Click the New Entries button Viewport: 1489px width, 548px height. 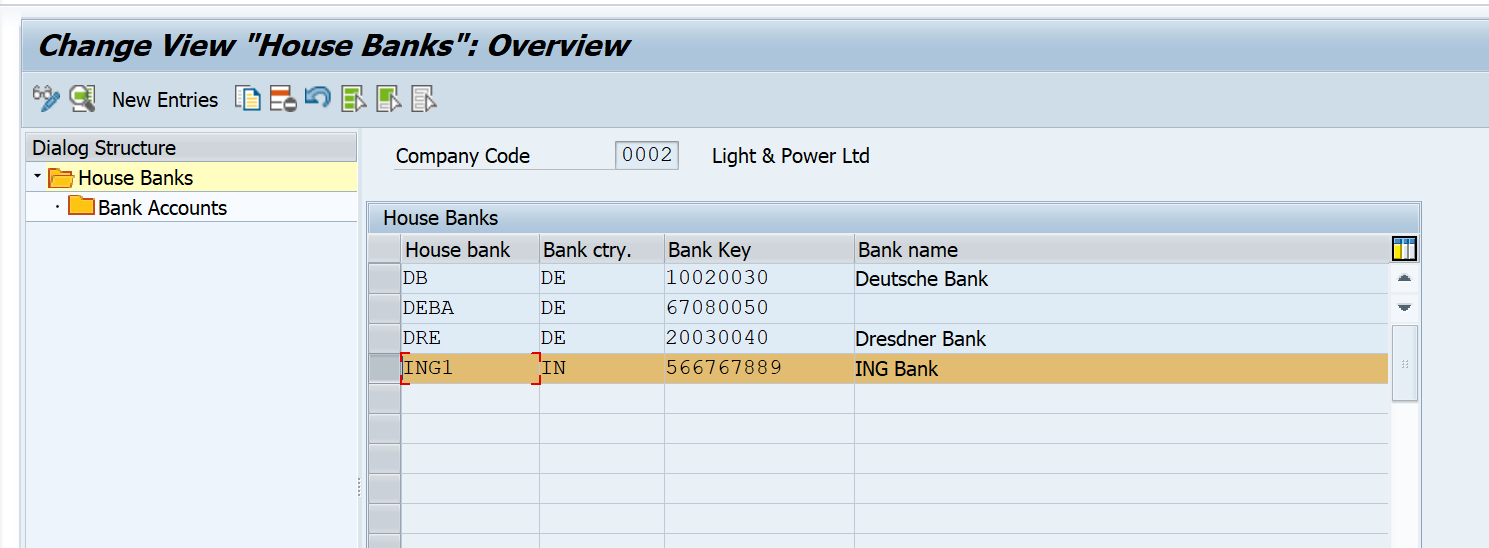point(165,99)
